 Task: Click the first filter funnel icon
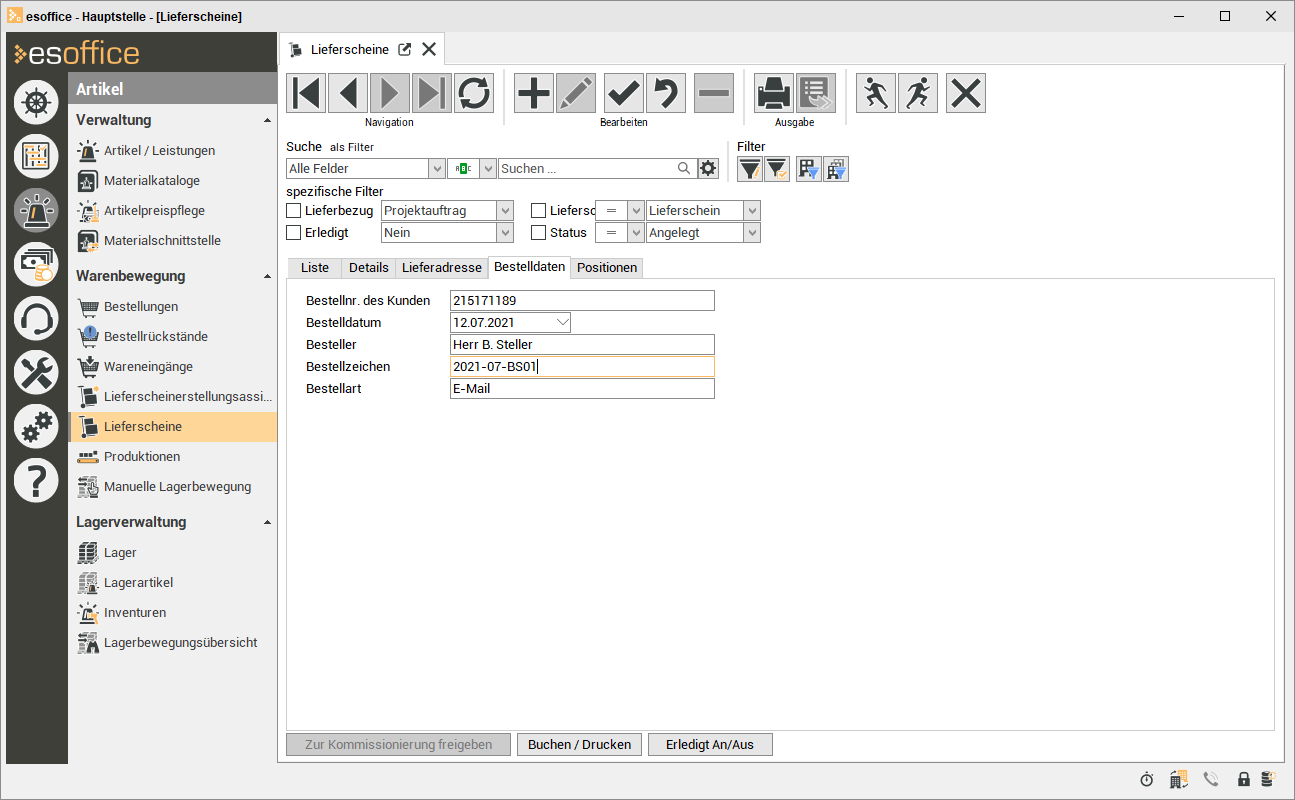pyautogui.click(x=750, y=169)
